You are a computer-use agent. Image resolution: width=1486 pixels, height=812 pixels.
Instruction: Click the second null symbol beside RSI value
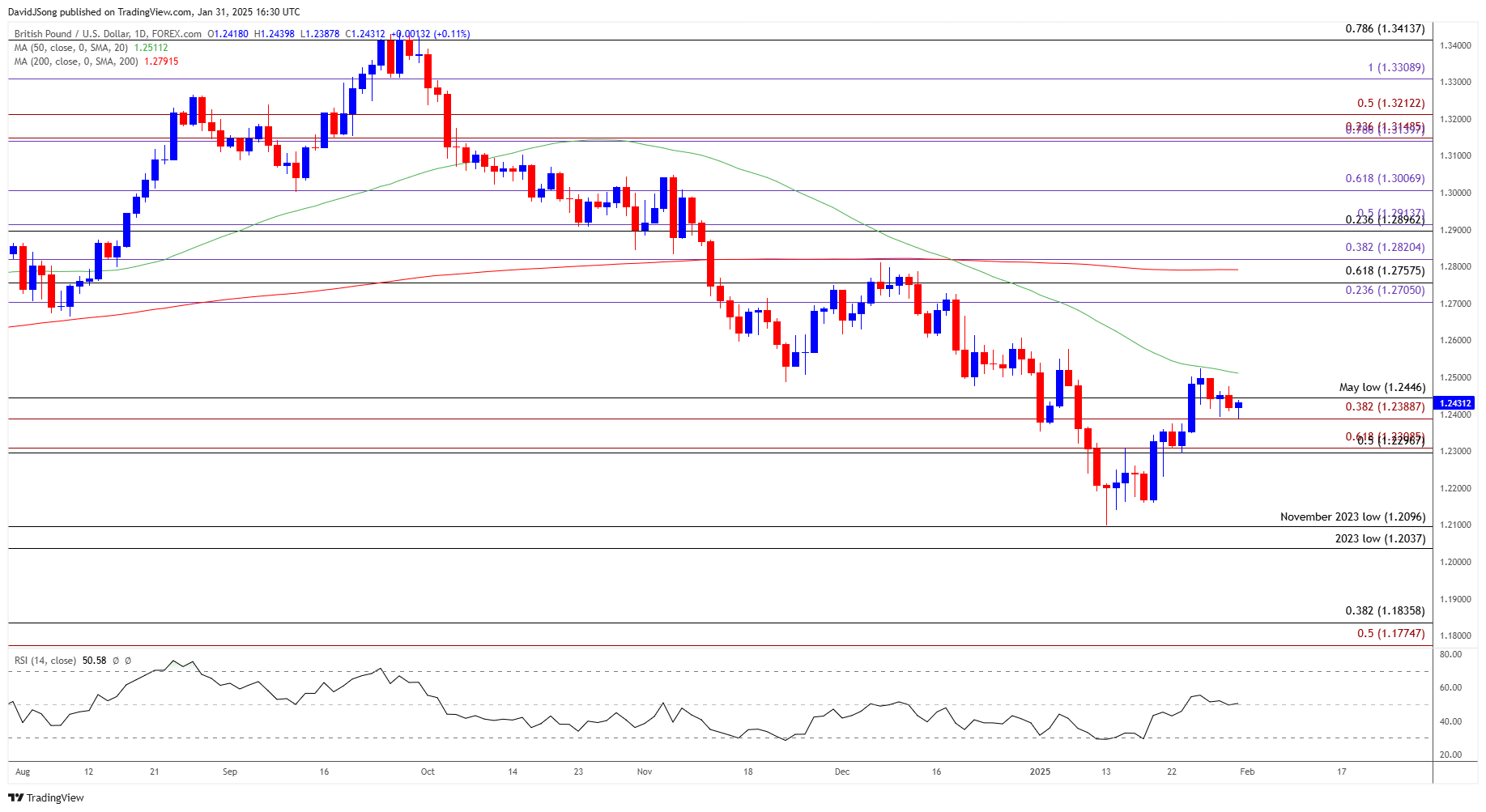point(128,661)
